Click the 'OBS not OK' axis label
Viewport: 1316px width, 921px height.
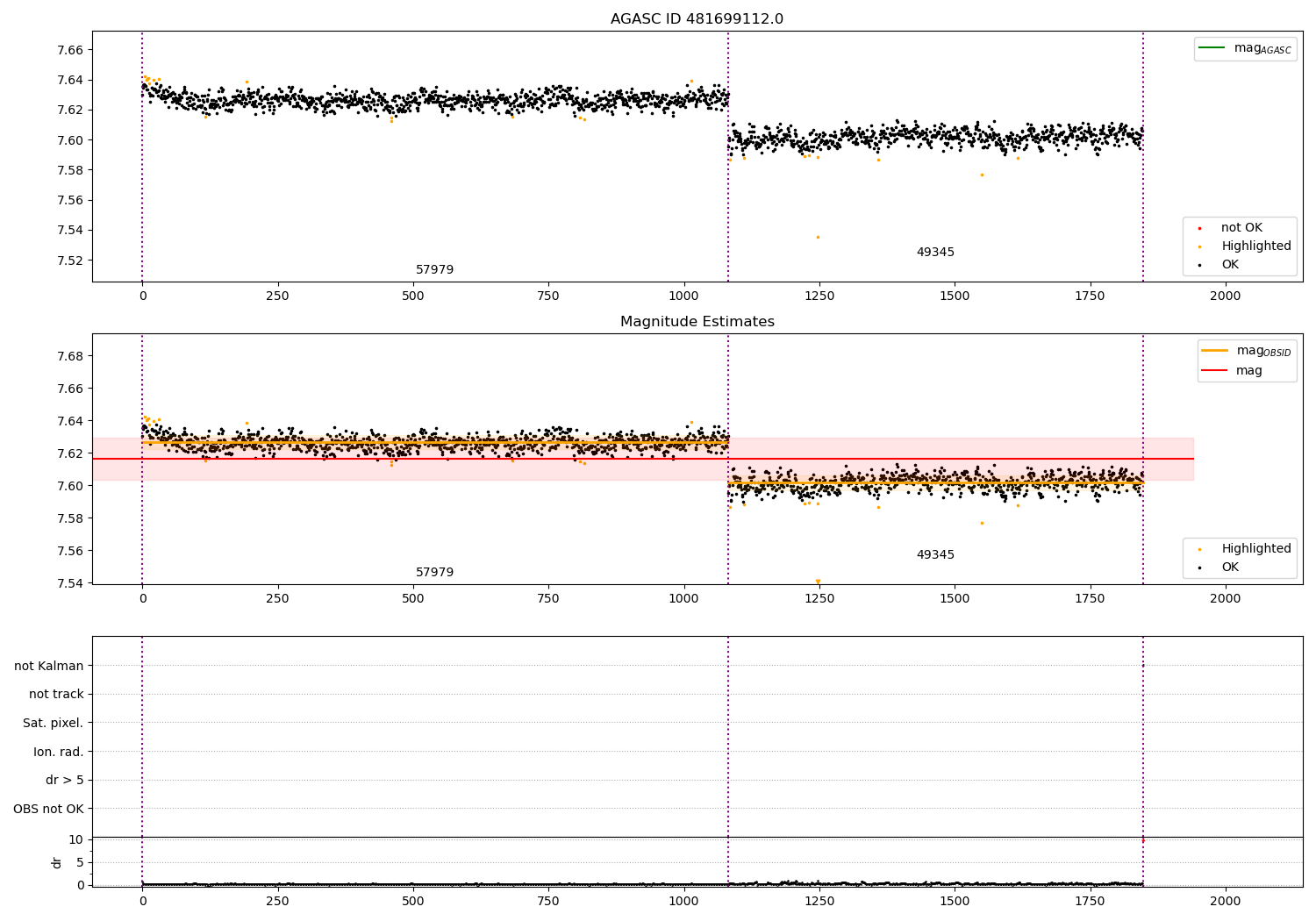(x=48, y=809)
